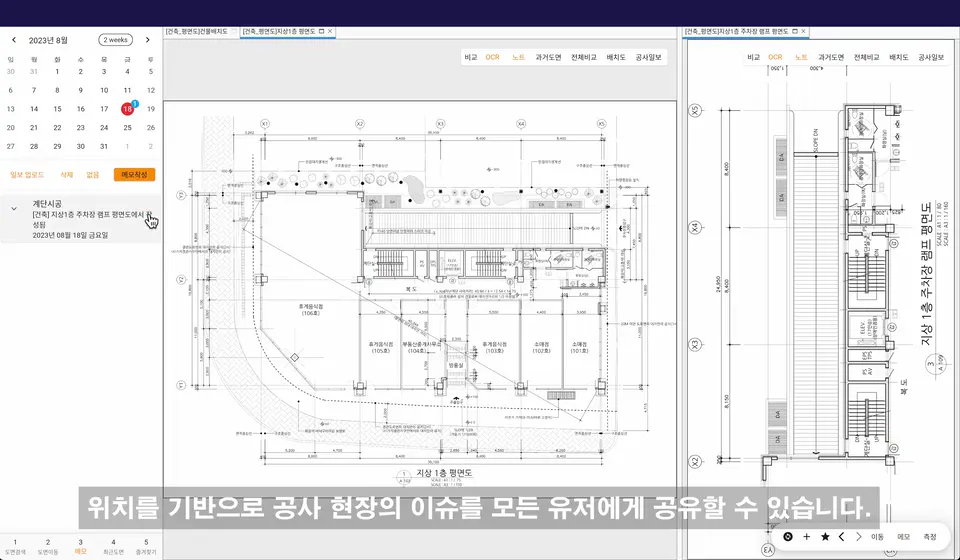
Task: Toggle 노트 in left drawing toolbar
Action: click(x=519, y=57)
